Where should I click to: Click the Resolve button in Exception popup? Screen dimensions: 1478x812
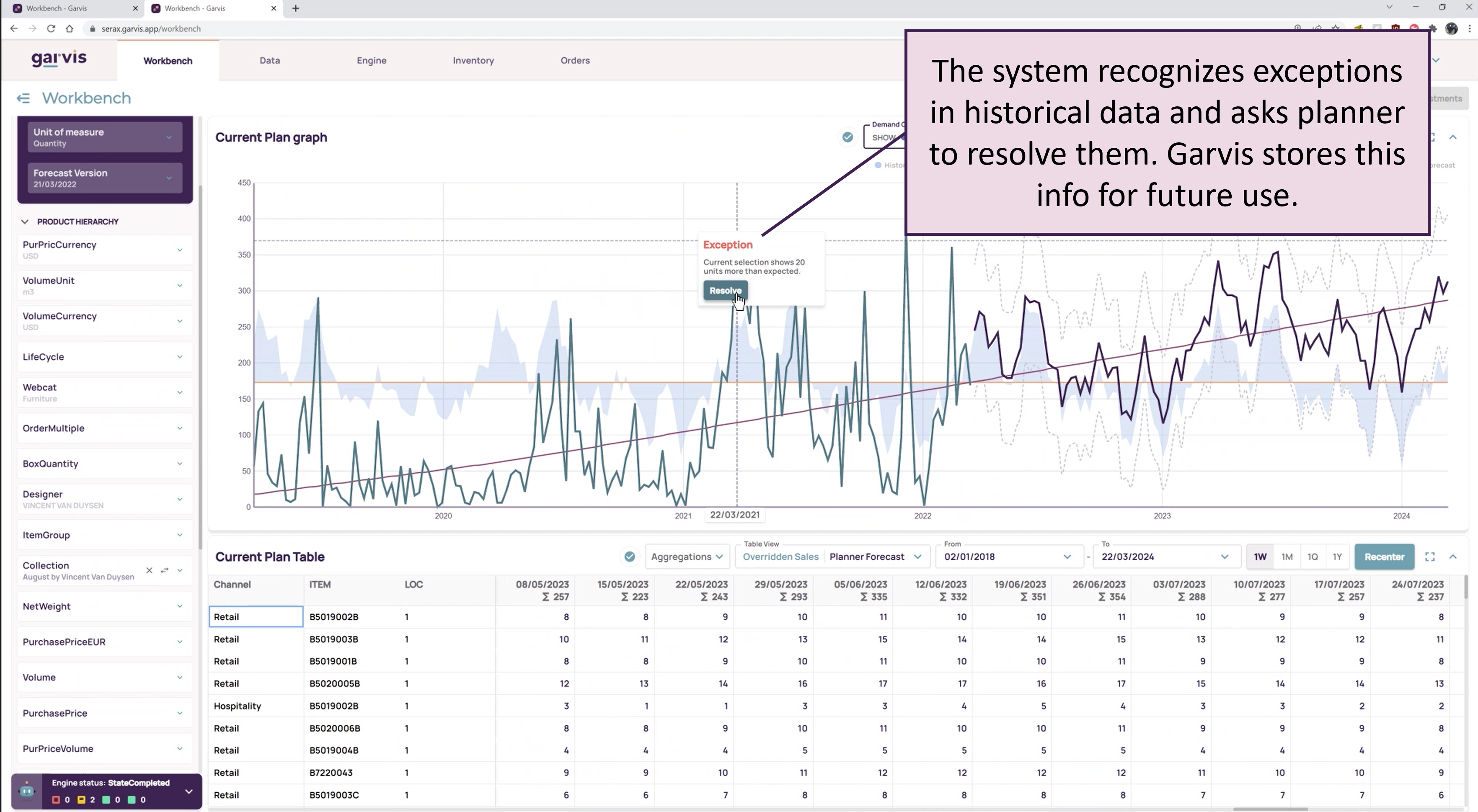[x=725, y=291]
